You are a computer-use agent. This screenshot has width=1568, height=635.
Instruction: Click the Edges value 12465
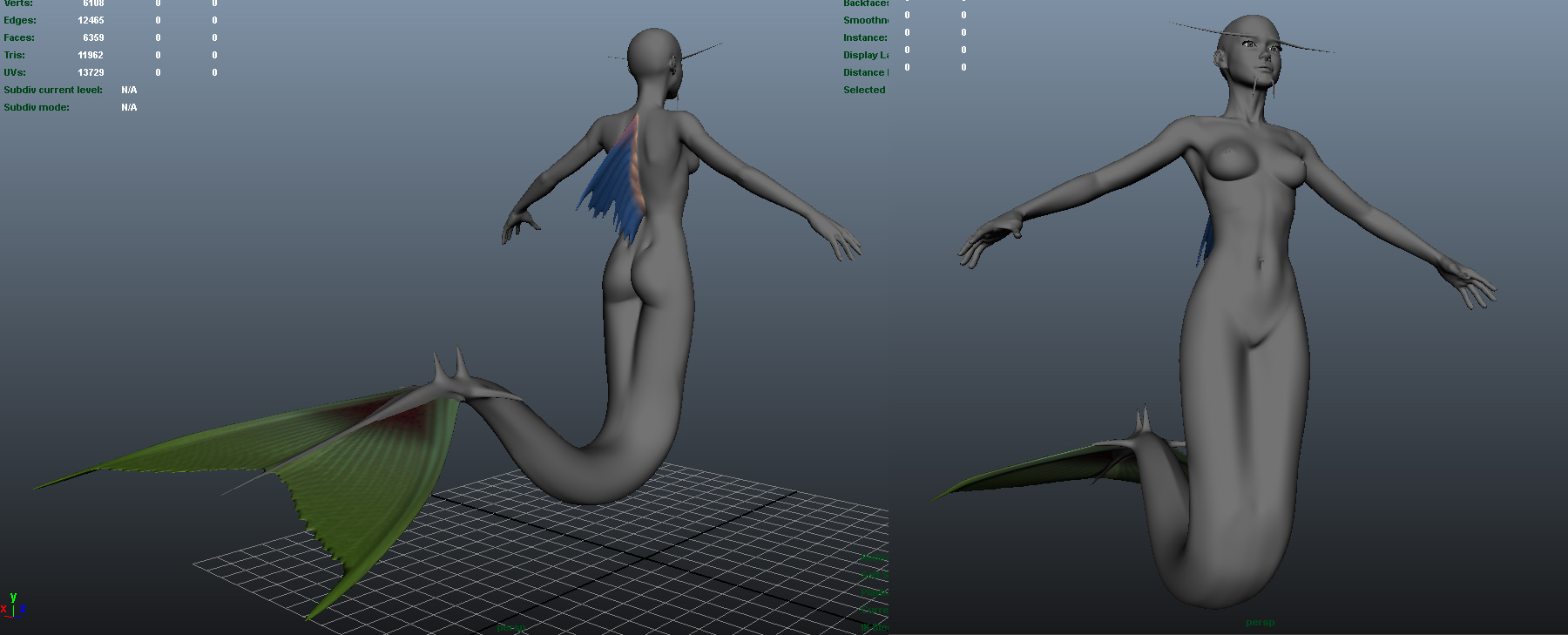(91, 20)
